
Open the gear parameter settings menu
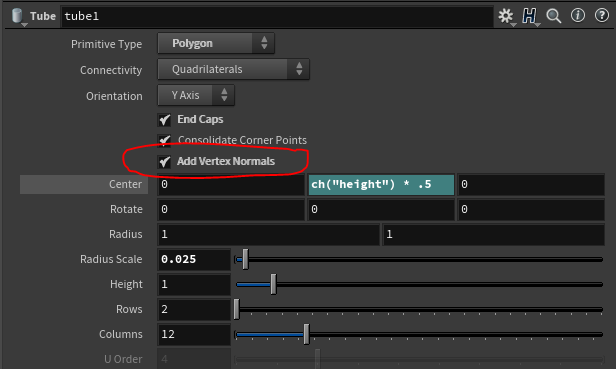click(506, 17)
